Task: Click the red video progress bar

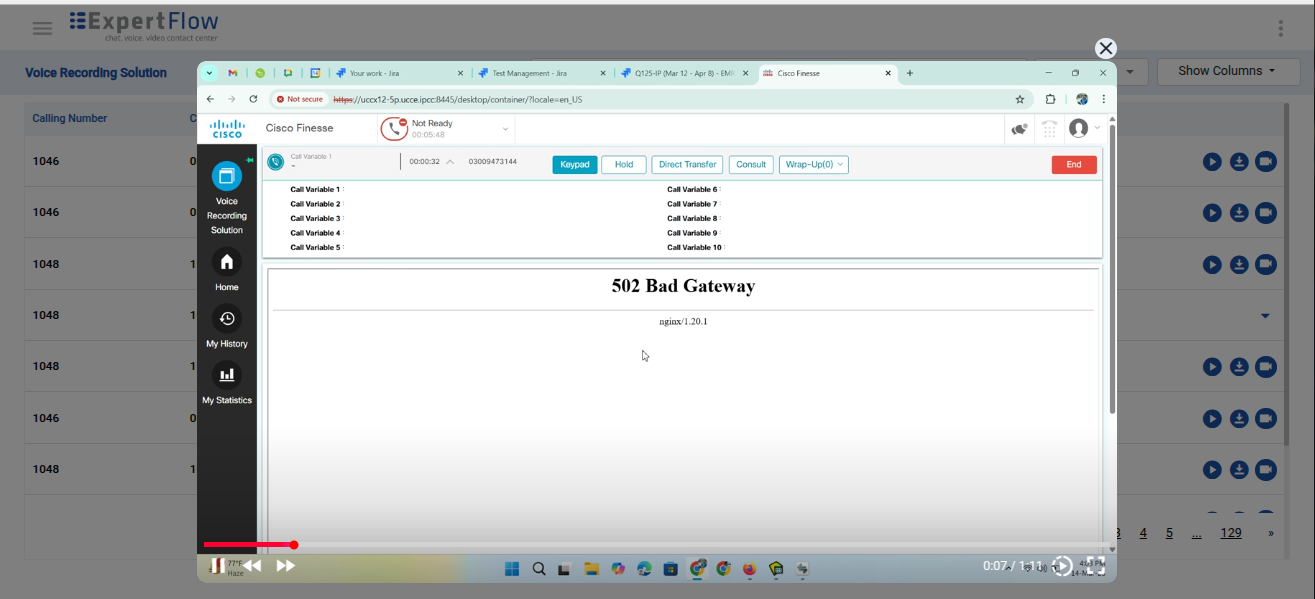Action: (x=250, y=545)
